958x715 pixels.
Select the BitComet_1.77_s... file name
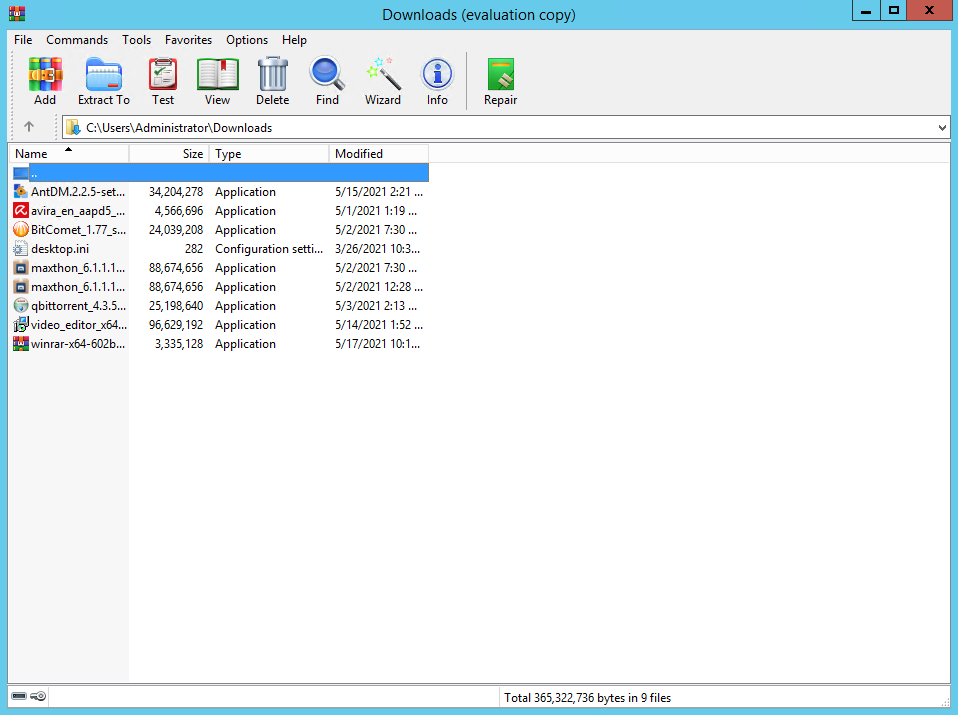pyautogui.click(x=78, y=230)
